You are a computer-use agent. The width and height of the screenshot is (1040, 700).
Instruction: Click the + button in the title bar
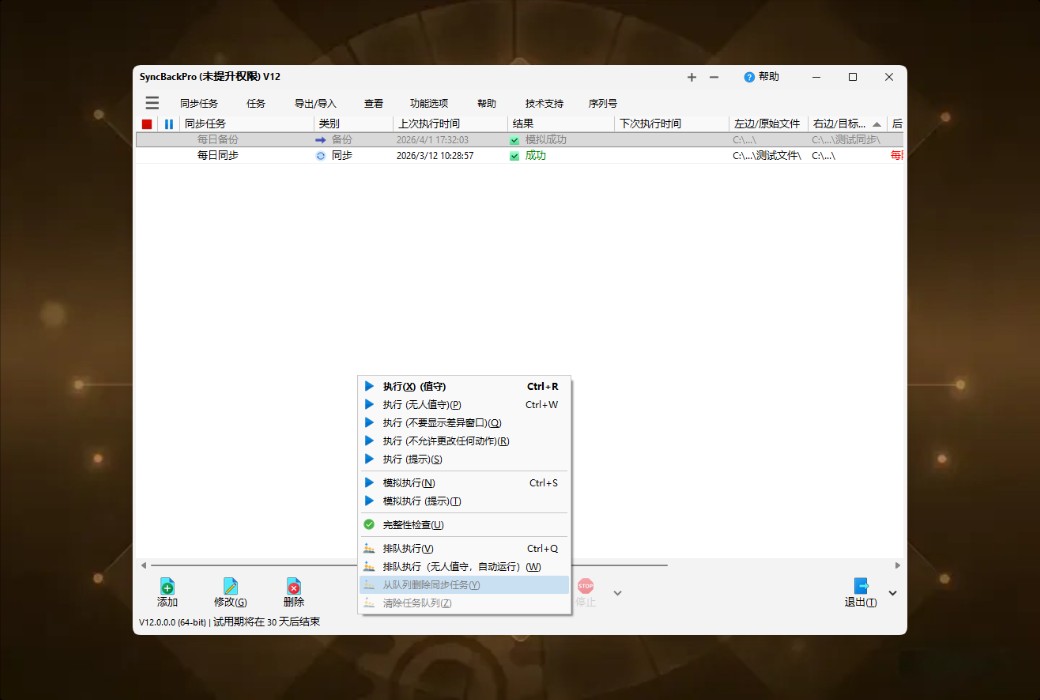[691, 77]
